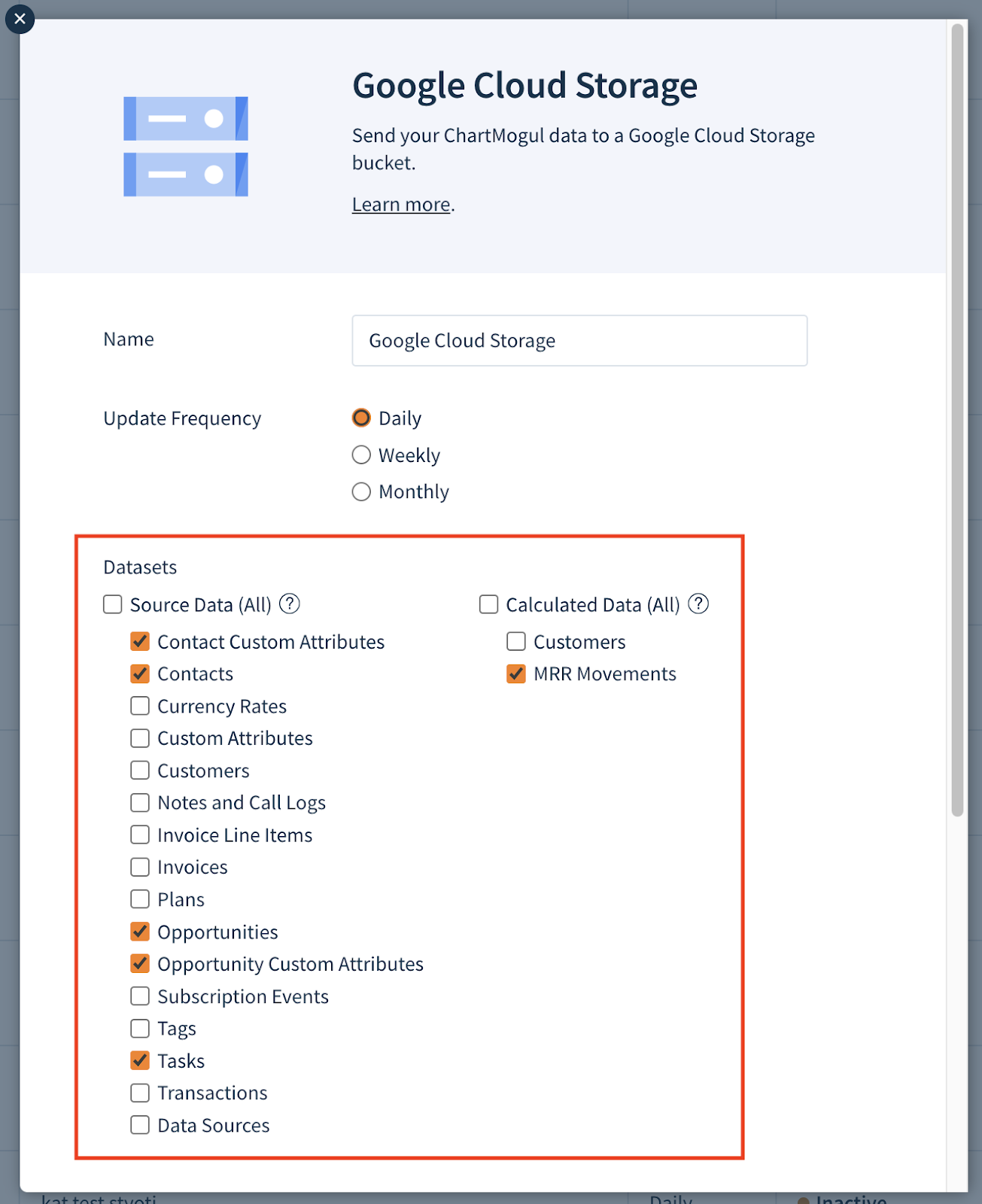
Task: Open Source Data help question-mark icon
Action: 290,604
